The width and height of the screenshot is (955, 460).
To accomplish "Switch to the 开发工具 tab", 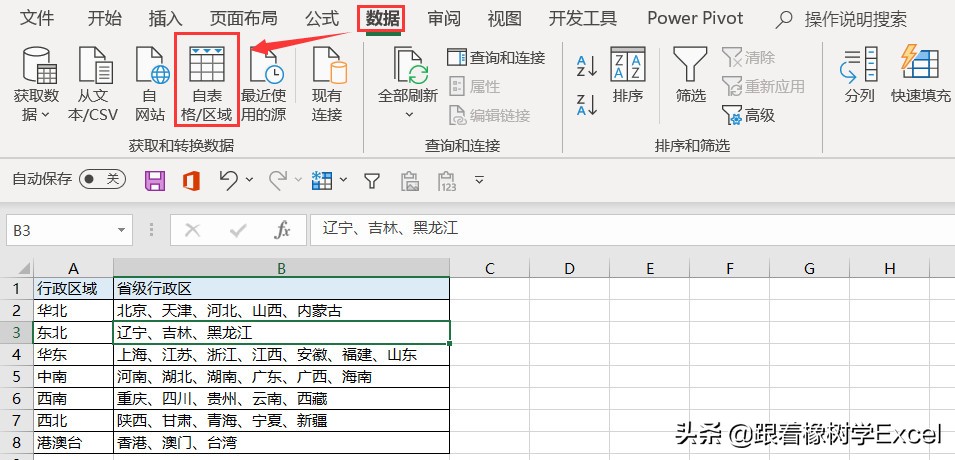I will click(583, 18).
